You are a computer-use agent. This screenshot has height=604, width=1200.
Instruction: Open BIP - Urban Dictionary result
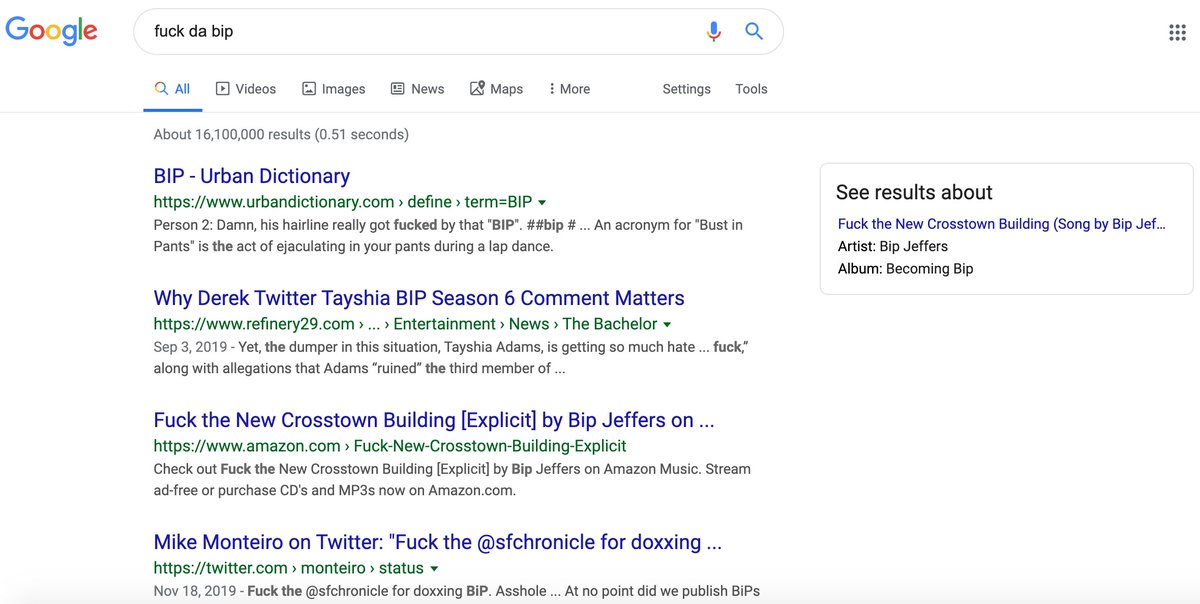252,176
